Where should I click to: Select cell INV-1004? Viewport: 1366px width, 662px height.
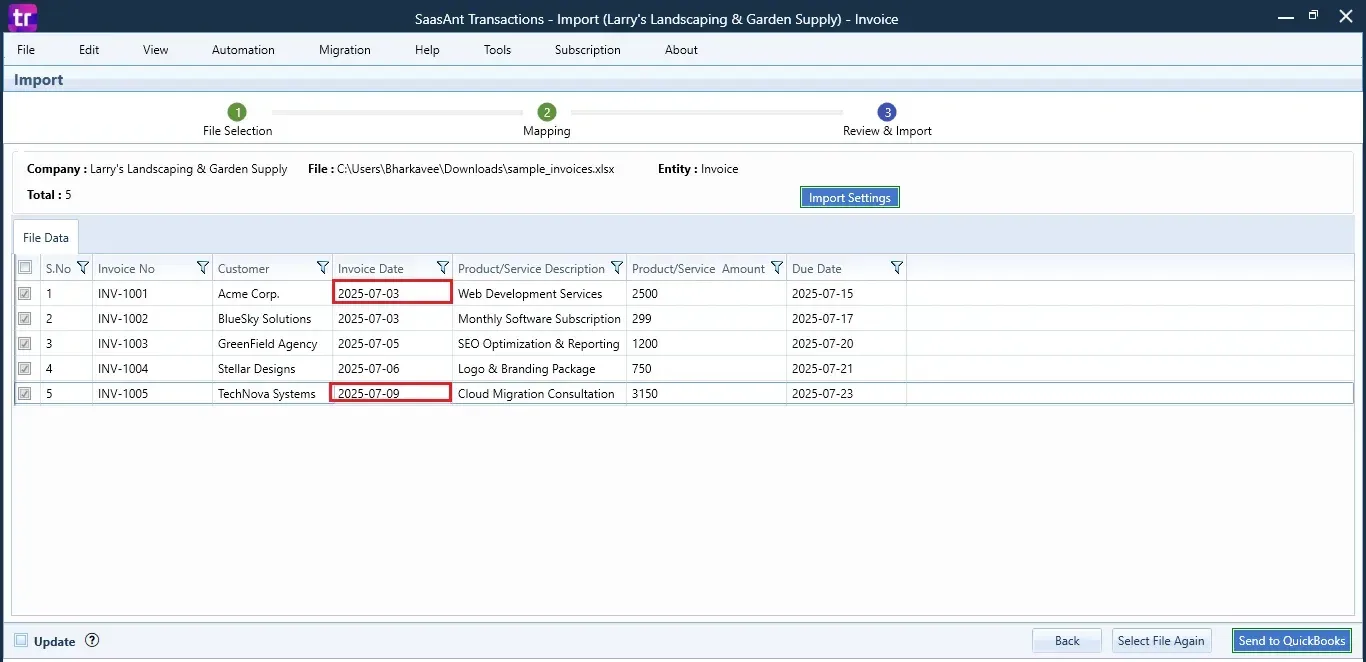tap(152, 369)
